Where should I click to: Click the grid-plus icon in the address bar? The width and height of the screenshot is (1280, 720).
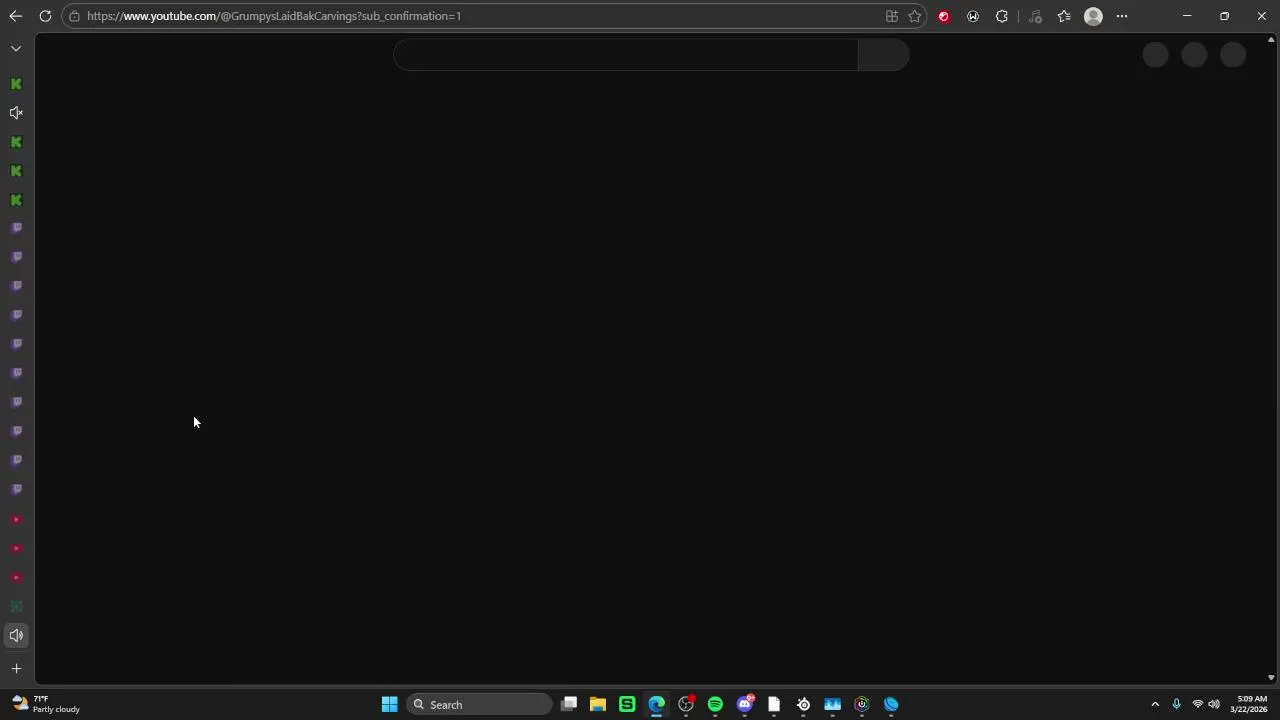[892, 16]
